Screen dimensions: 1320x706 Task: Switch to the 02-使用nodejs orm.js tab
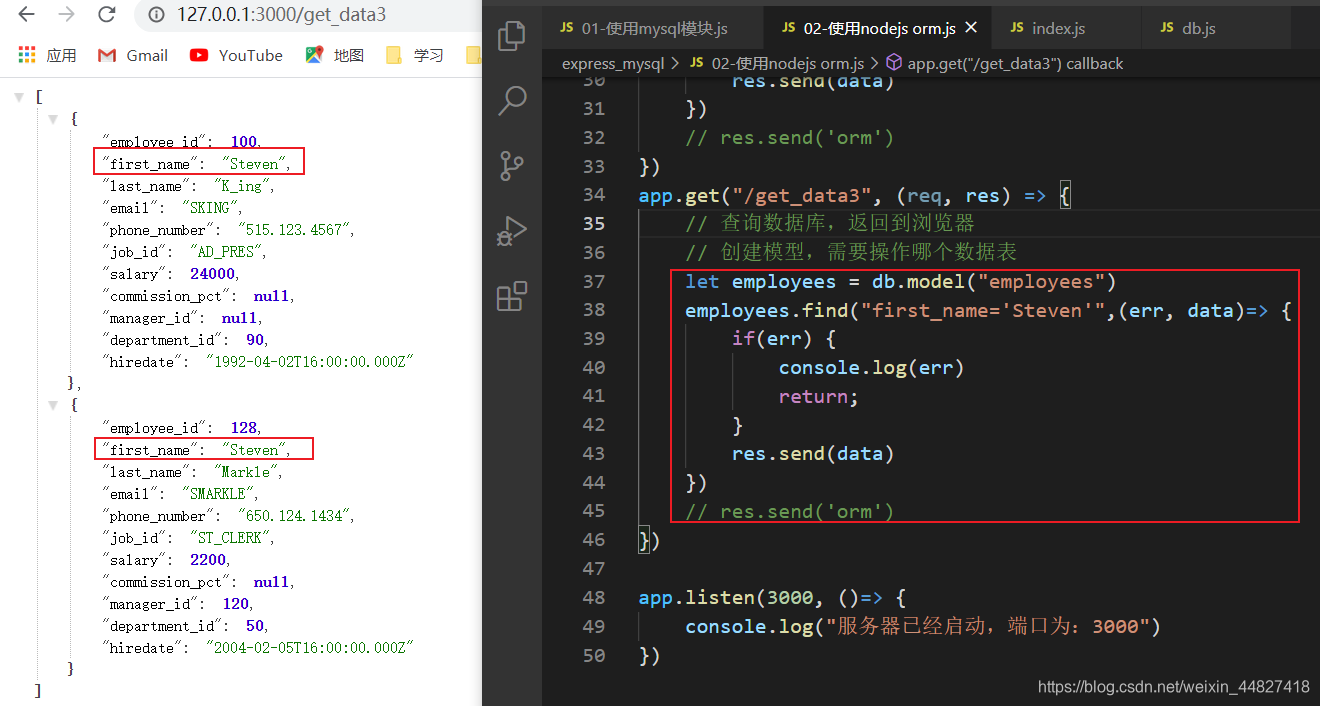[880, 28]
